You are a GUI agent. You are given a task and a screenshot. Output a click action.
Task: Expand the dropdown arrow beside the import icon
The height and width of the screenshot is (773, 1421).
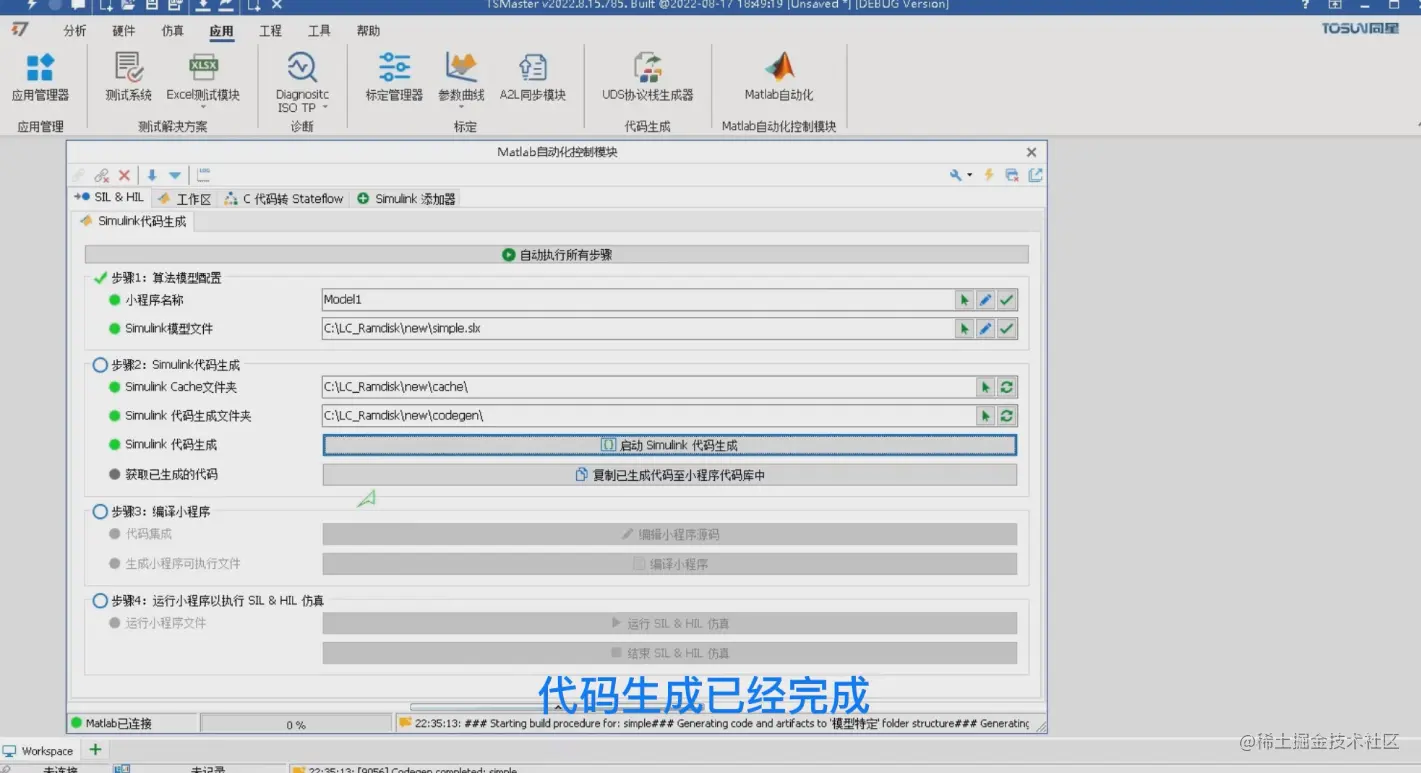[x=175, y=176]
